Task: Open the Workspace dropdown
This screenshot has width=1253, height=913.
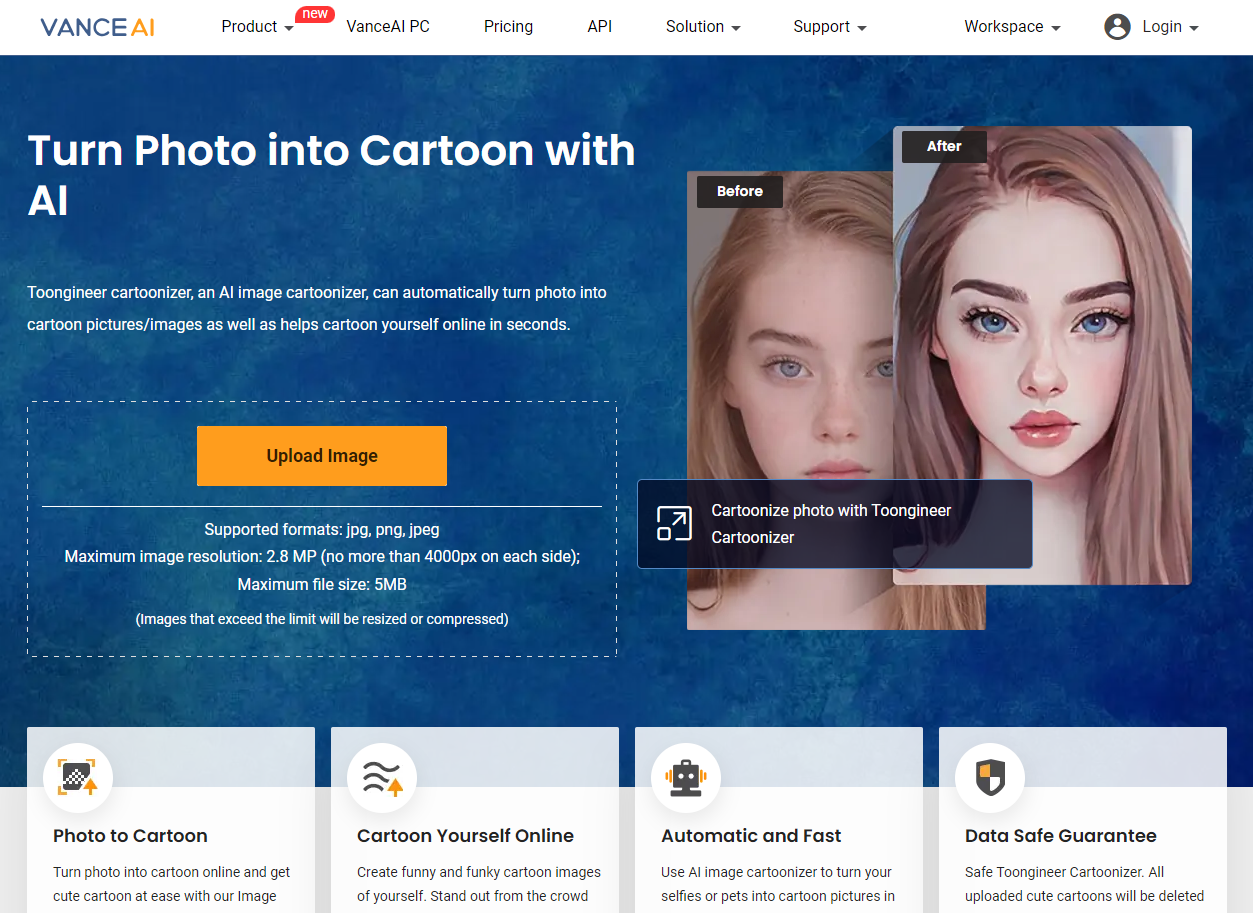Action: [1012, 27]
